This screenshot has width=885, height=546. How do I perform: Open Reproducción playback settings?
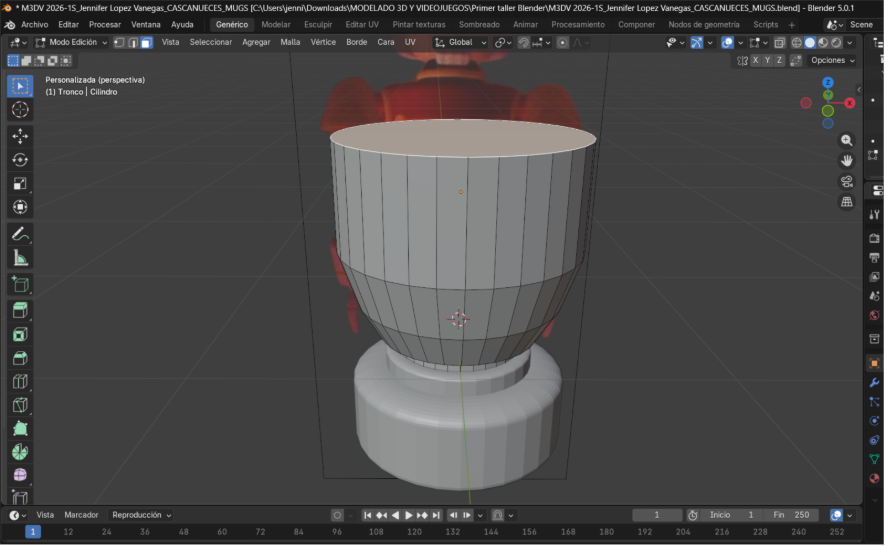141,515
